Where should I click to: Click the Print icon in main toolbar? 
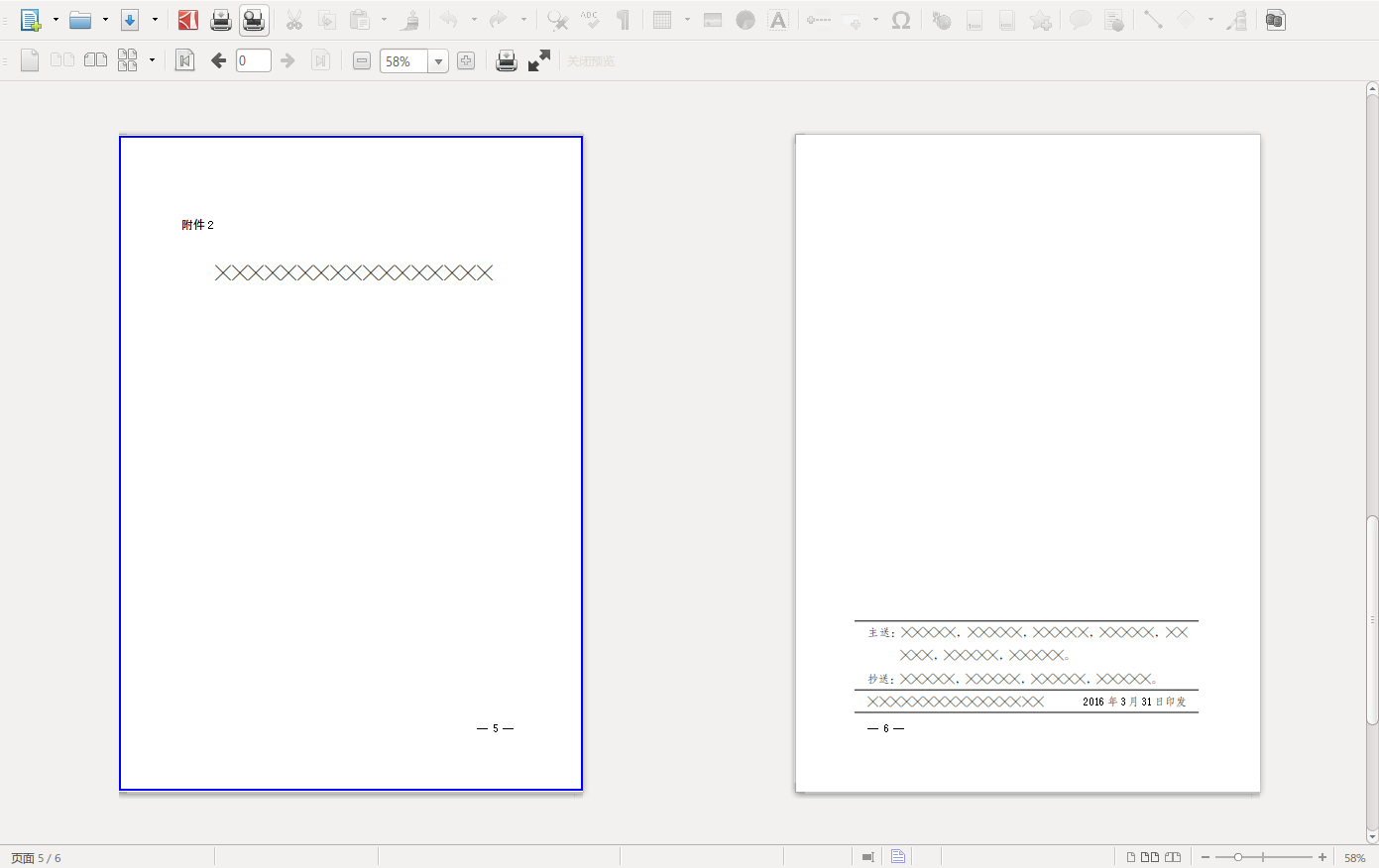(x=221, y=20)
